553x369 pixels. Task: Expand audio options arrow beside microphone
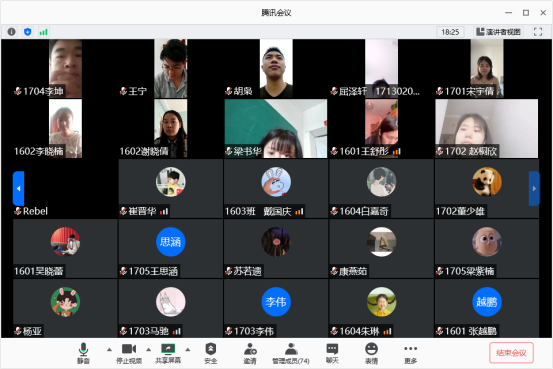(109, 350)
